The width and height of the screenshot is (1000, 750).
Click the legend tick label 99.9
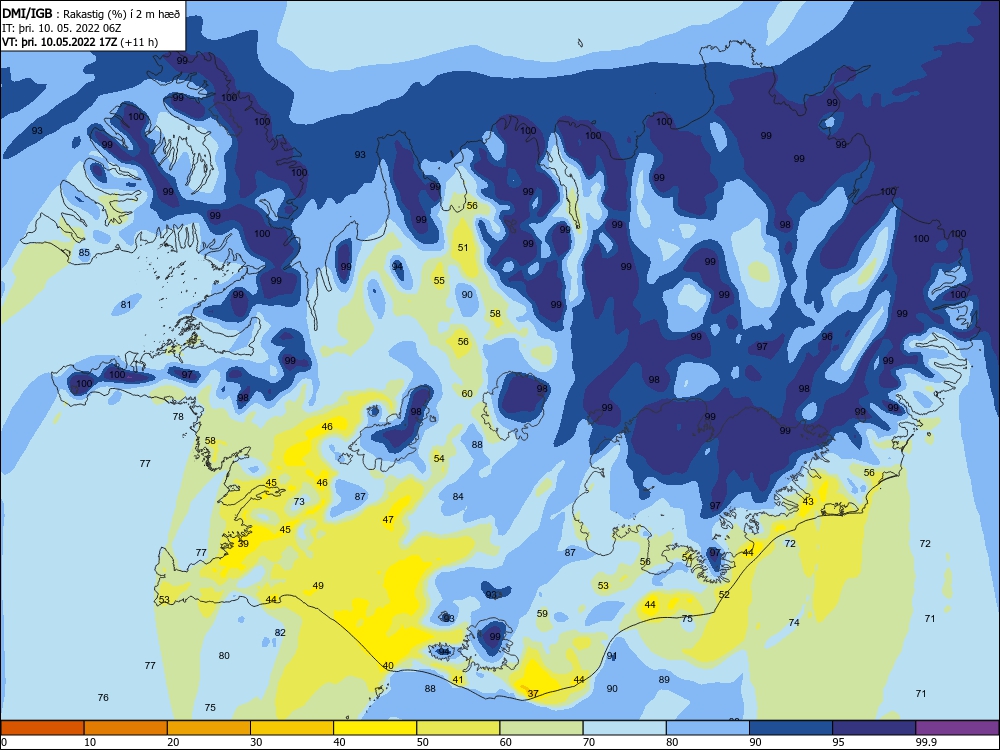925,742
